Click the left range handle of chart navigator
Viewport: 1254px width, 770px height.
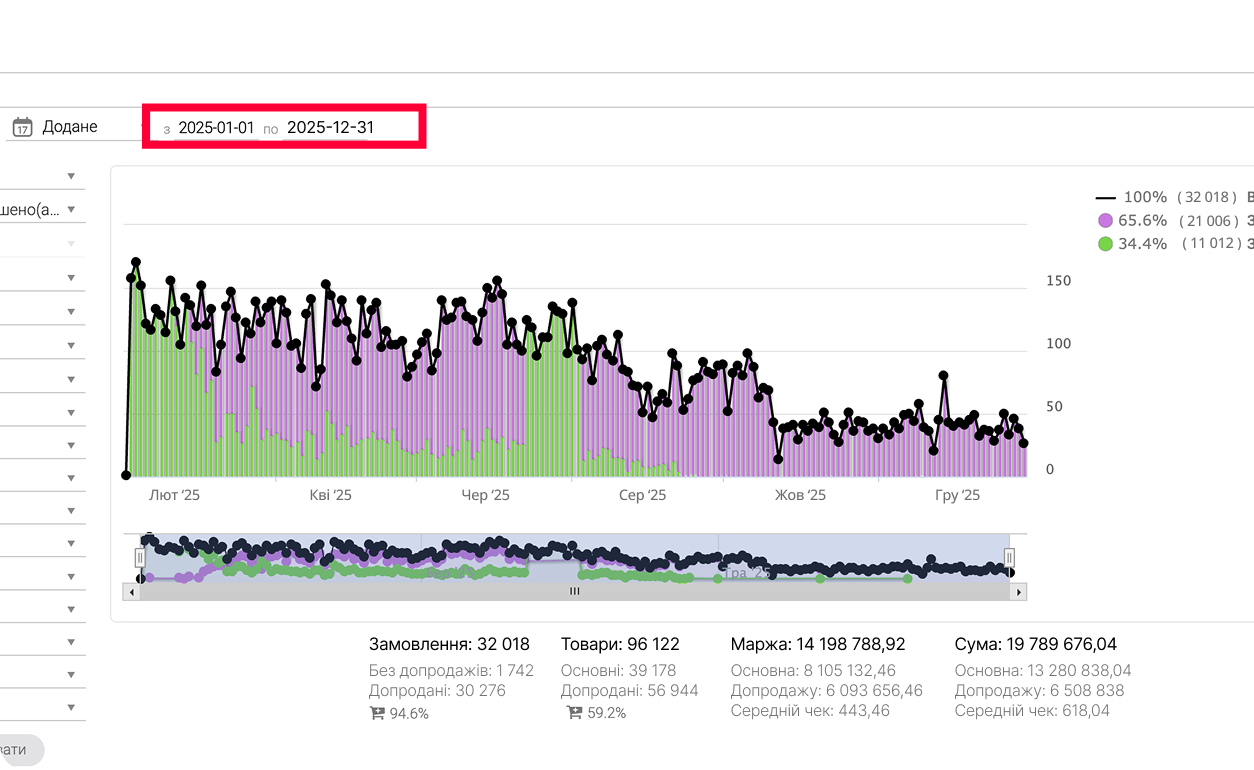click(x=140, y=557)
